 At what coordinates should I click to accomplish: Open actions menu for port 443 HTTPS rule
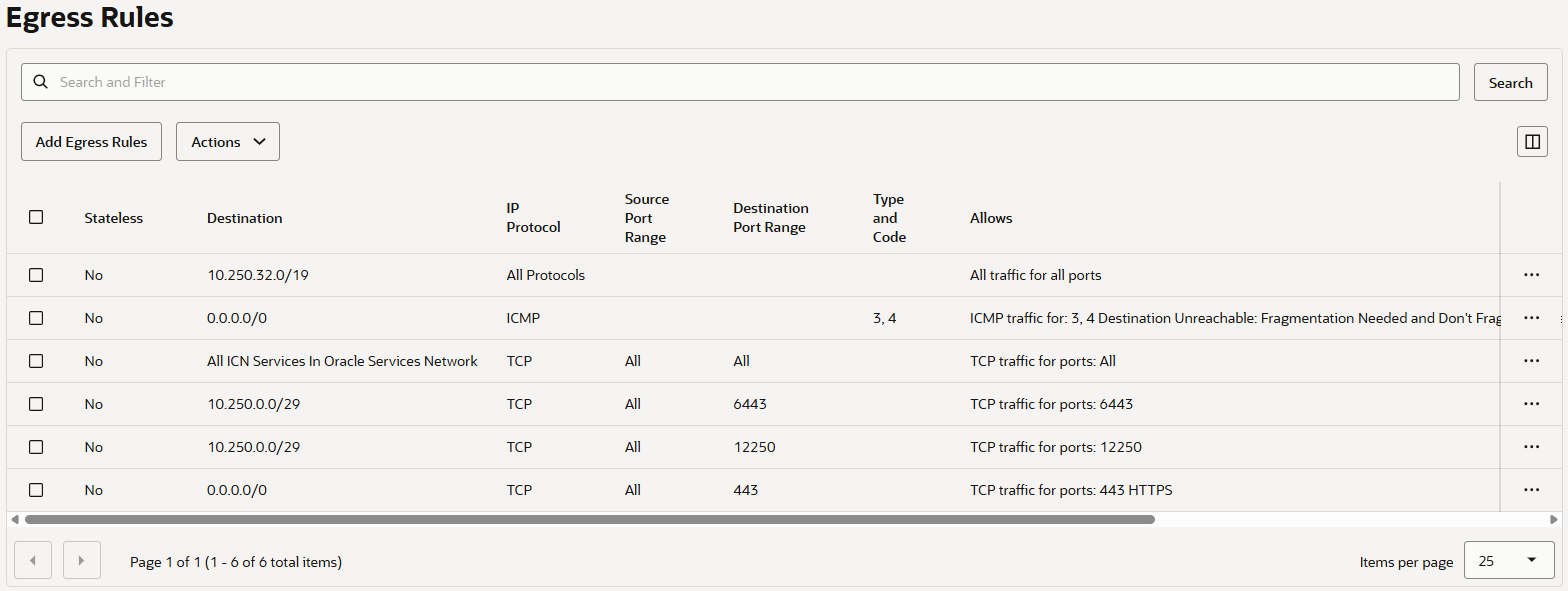[x=1531, y=490]
